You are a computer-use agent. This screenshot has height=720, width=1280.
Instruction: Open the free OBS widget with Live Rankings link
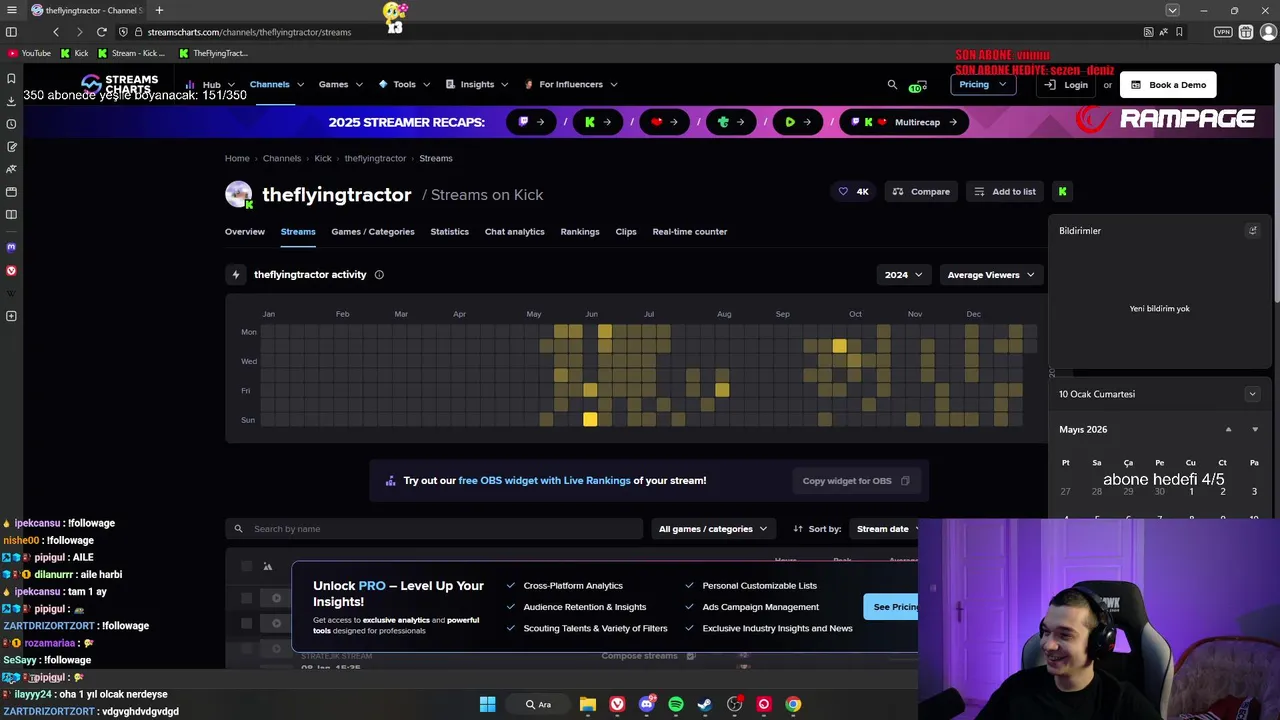coord(544,480)
